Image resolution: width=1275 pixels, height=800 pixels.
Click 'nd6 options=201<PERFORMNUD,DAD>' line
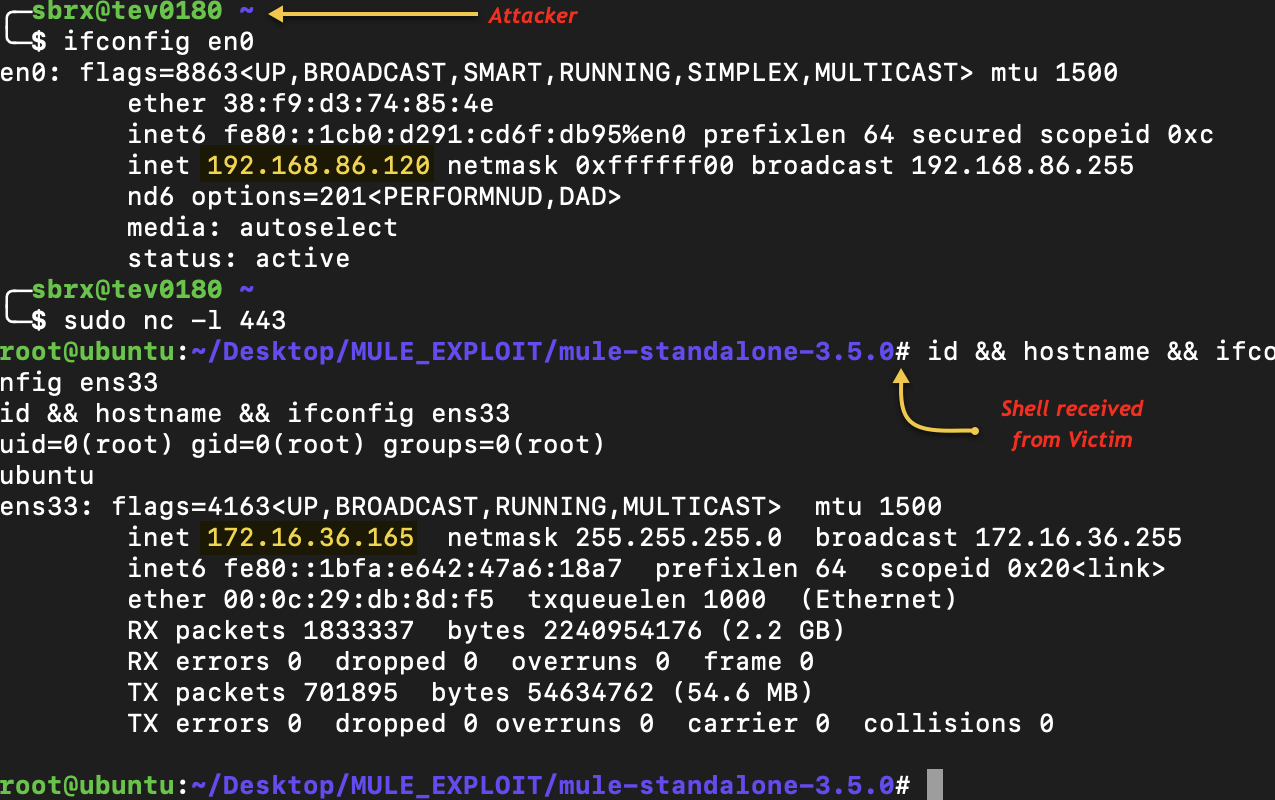[x=375, y=196]
